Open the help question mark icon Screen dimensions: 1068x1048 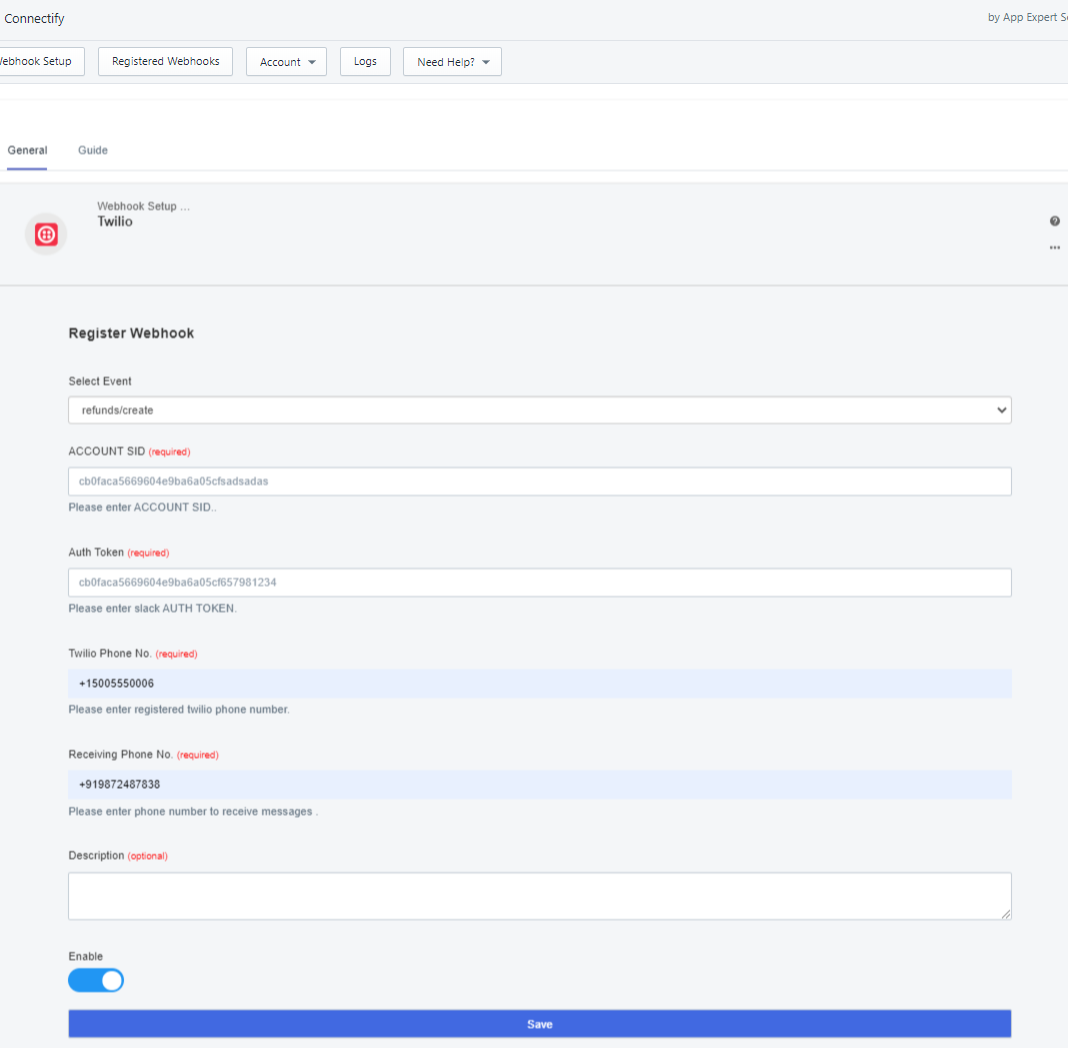pos(1054,221)
